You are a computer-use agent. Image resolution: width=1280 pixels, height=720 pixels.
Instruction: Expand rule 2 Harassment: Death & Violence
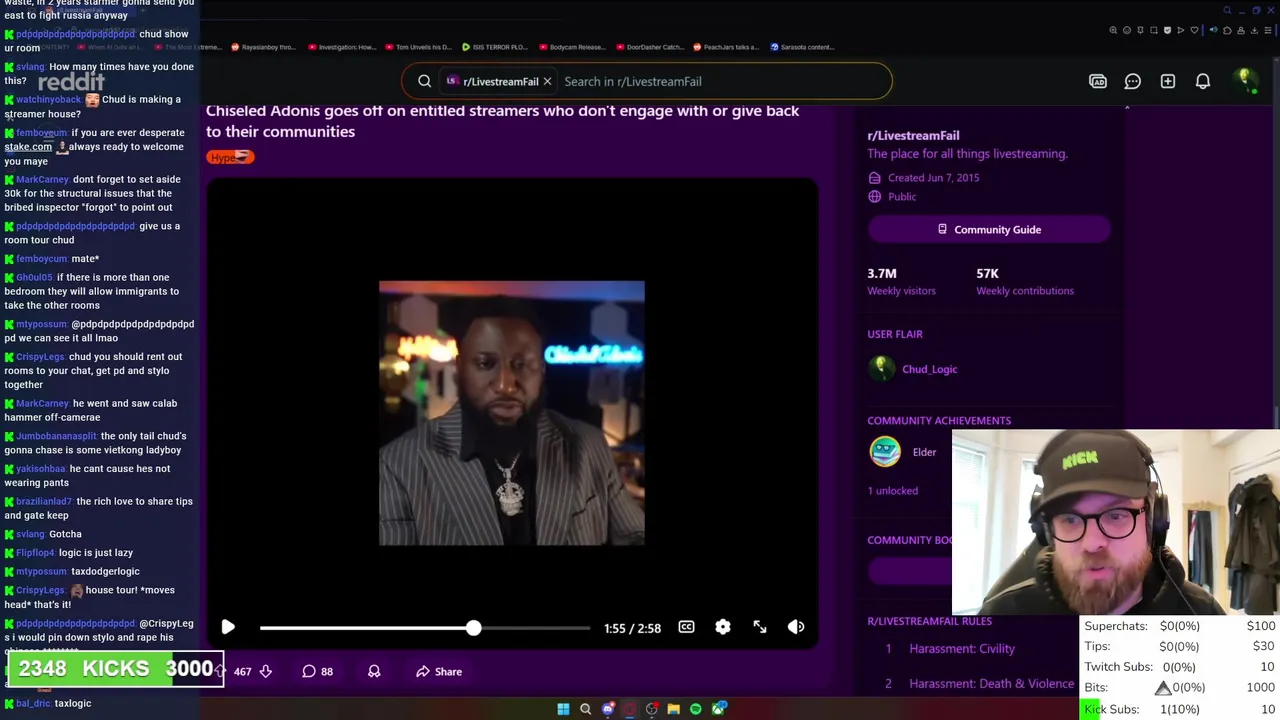tap(991, 684)
